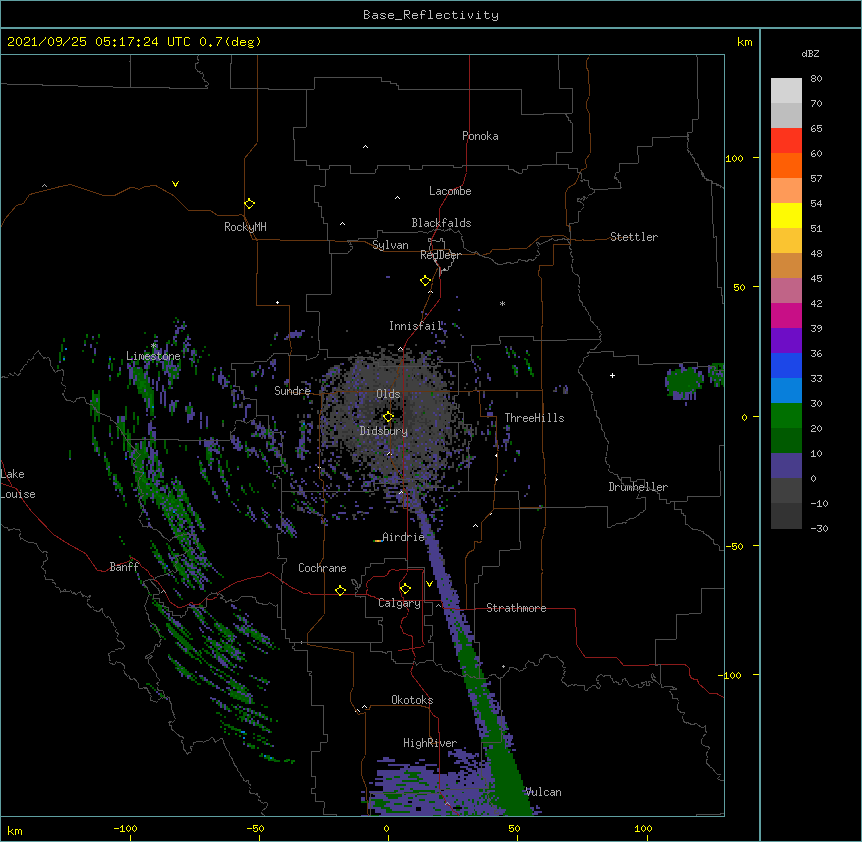Click the Sylvan town label
This screenshot has height=842, width=862.
click(390, 245)
